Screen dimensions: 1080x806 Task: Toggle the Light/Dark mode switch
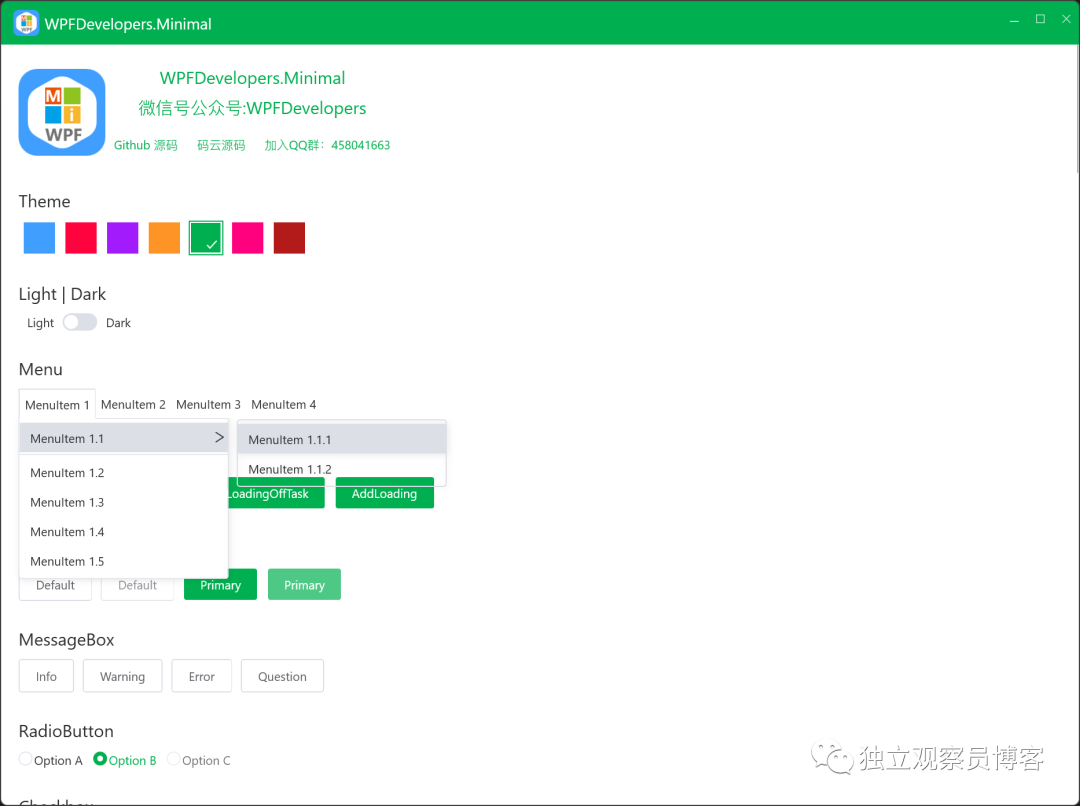click(x=80, y=322)
